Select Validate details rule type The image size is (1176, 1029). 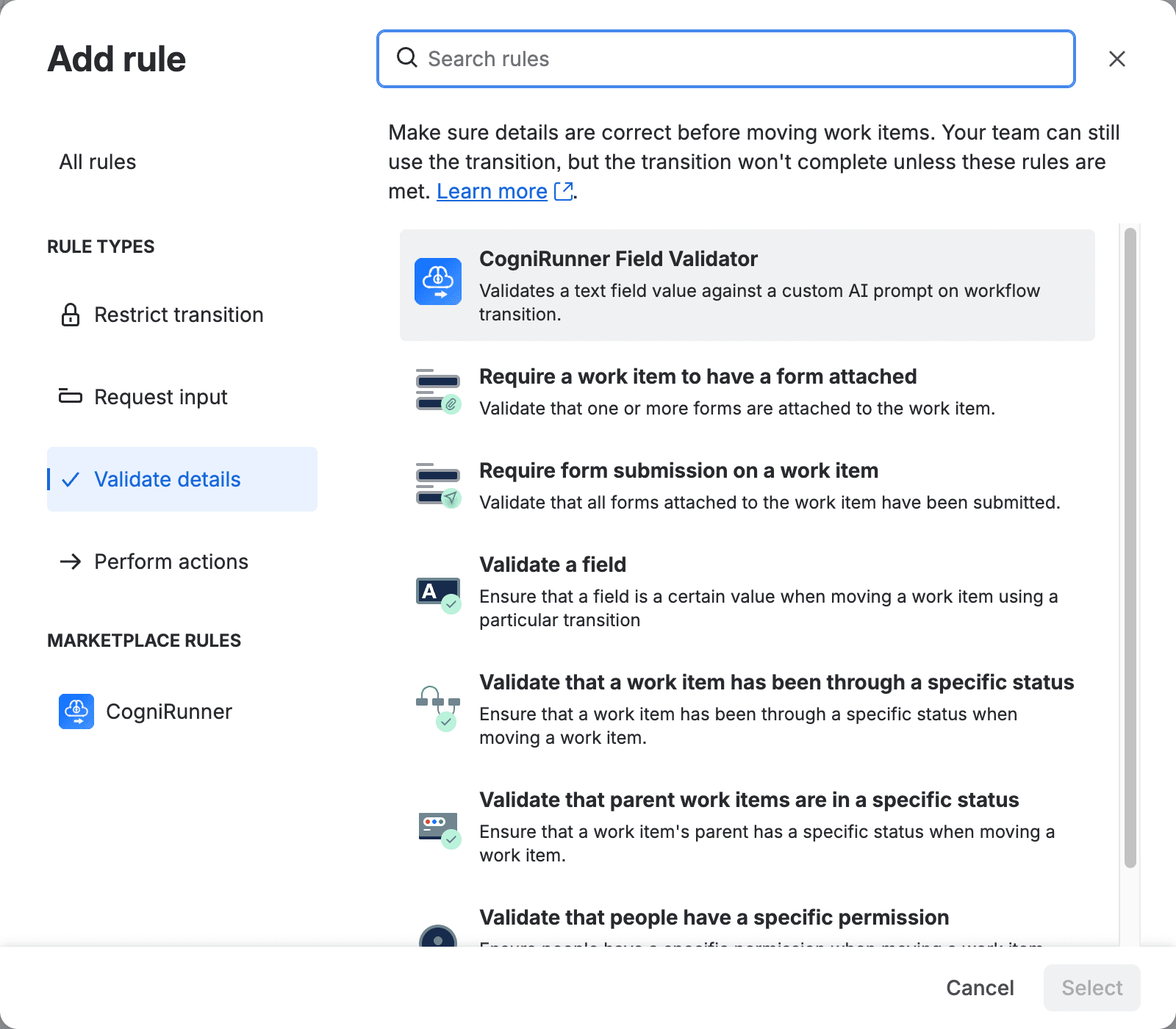point(182,479)
